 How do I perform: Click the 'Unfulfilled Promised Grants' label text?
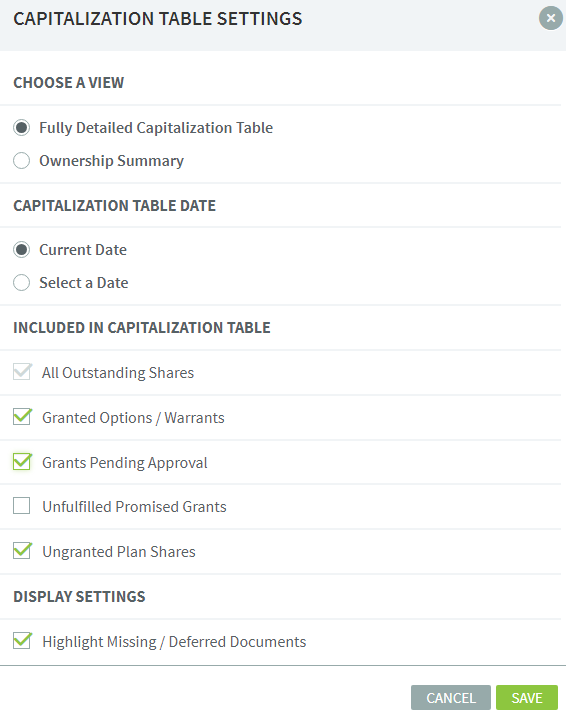[134, 507]
